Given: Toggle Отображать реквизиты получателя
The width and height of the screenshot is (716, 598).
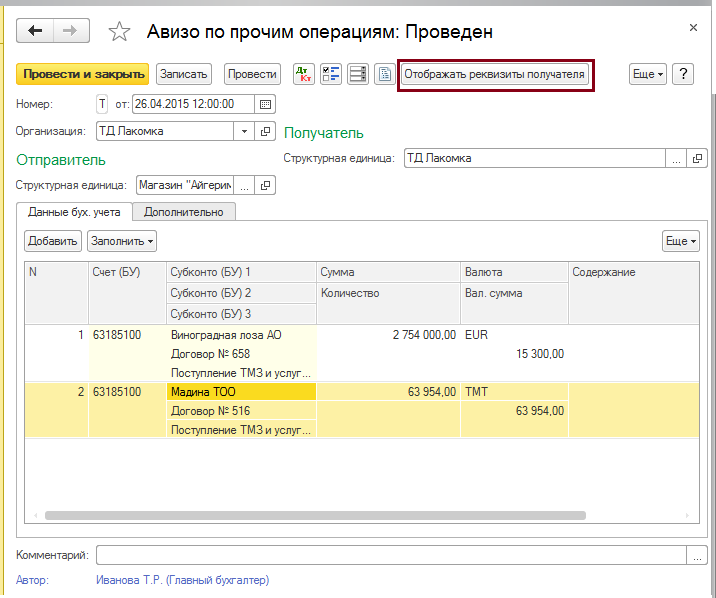Looking at the screenshot, I should 494,74.
